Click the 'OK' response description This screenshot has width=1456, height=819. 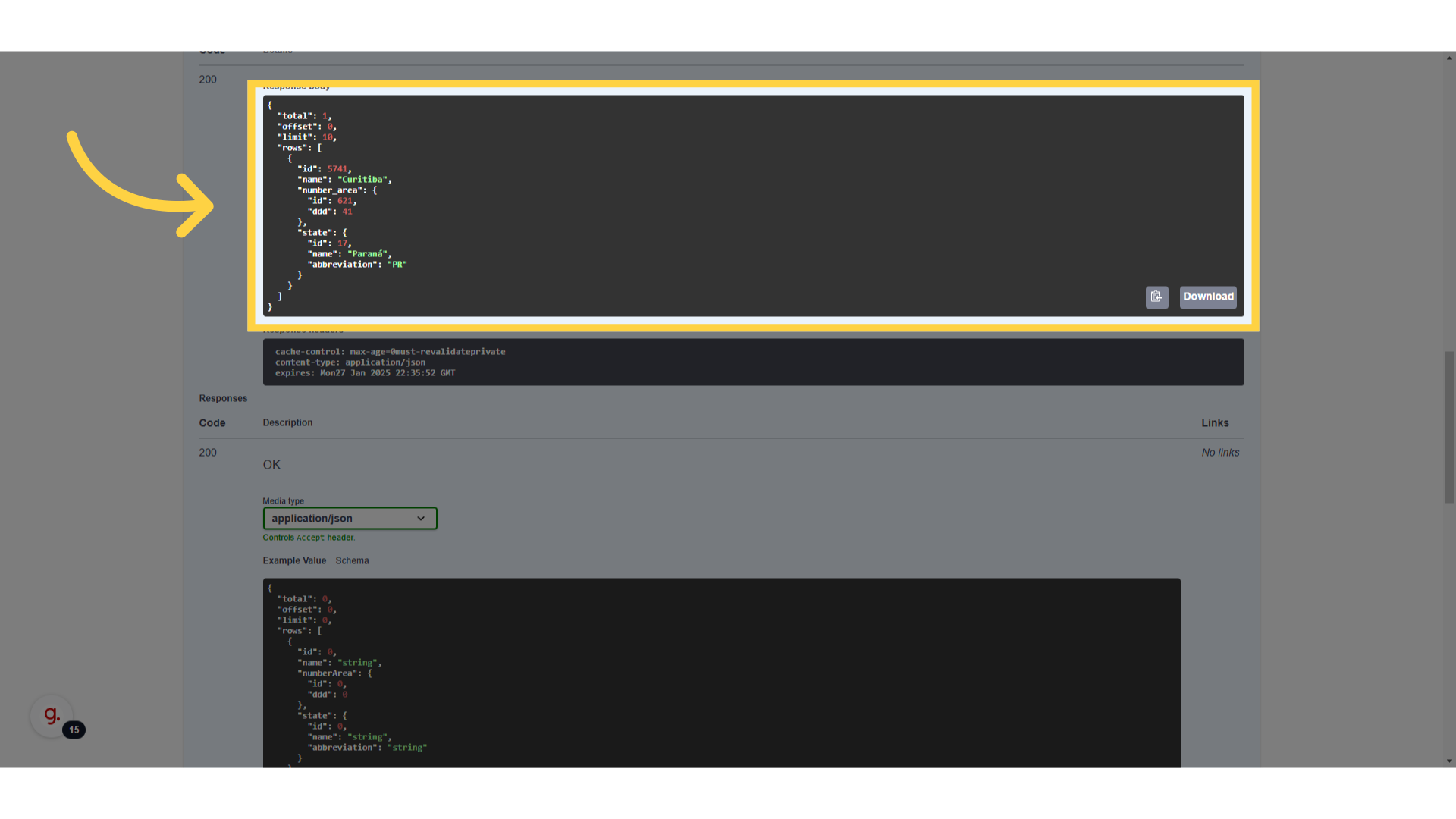click(x=271, y=465)
